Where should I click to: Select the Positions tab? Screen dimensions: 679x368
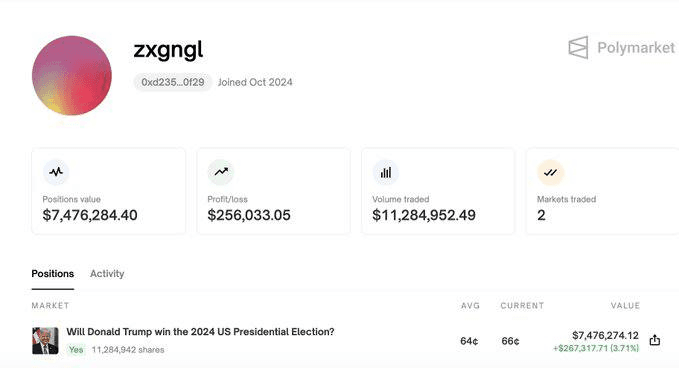click(x=52, y=274)
